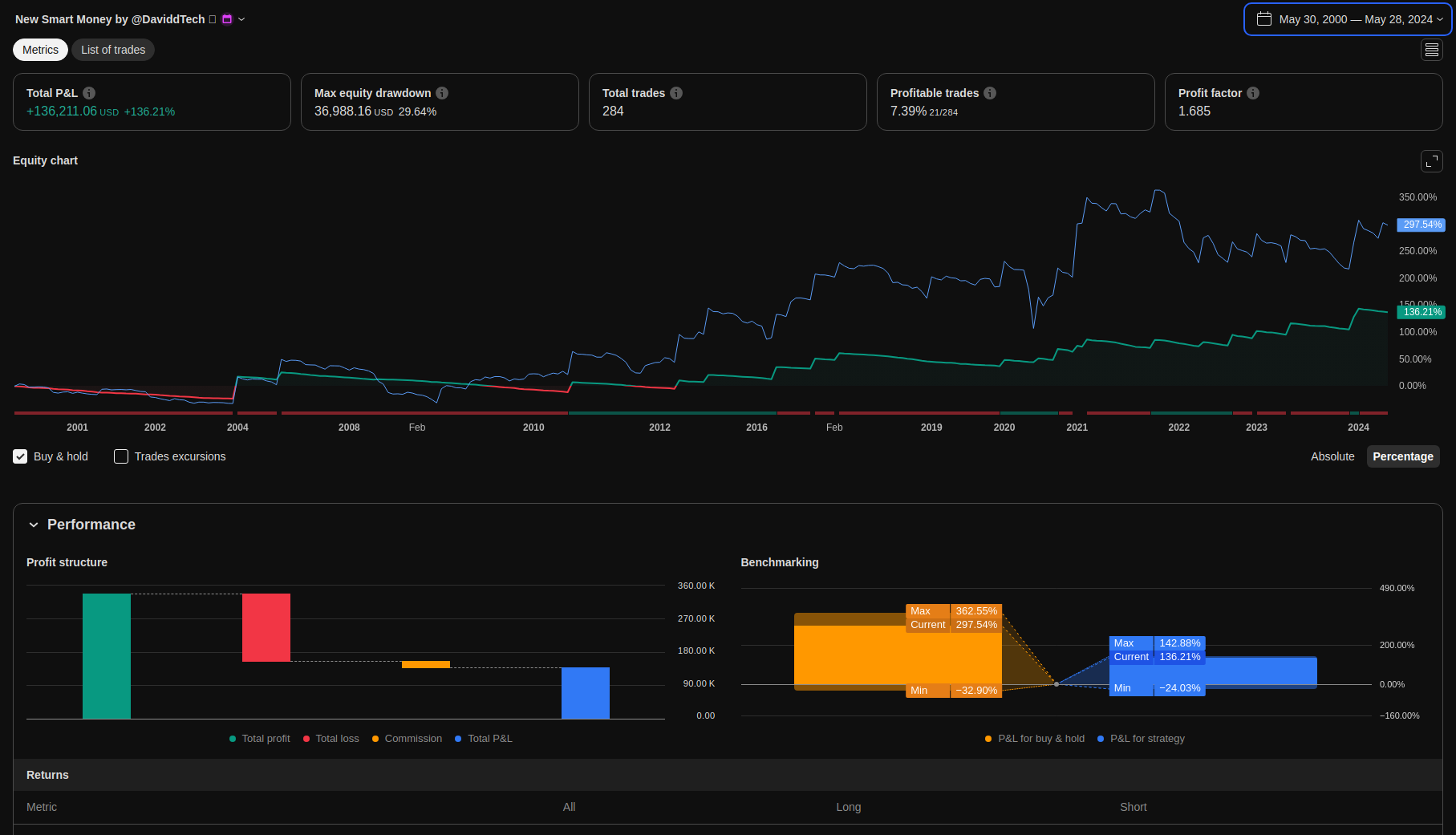
Task: Collapse the Performance section
Action: pos(34,525)
